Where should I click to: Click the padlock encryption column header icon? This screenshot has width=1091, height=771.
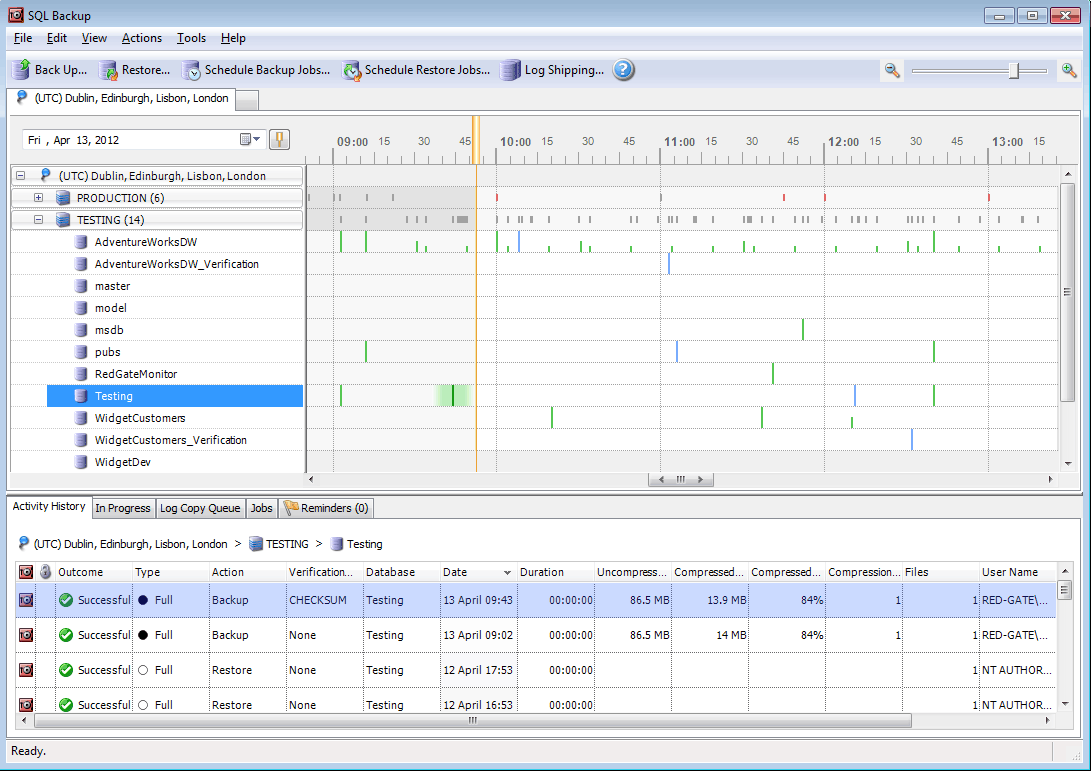click(45, 572)
